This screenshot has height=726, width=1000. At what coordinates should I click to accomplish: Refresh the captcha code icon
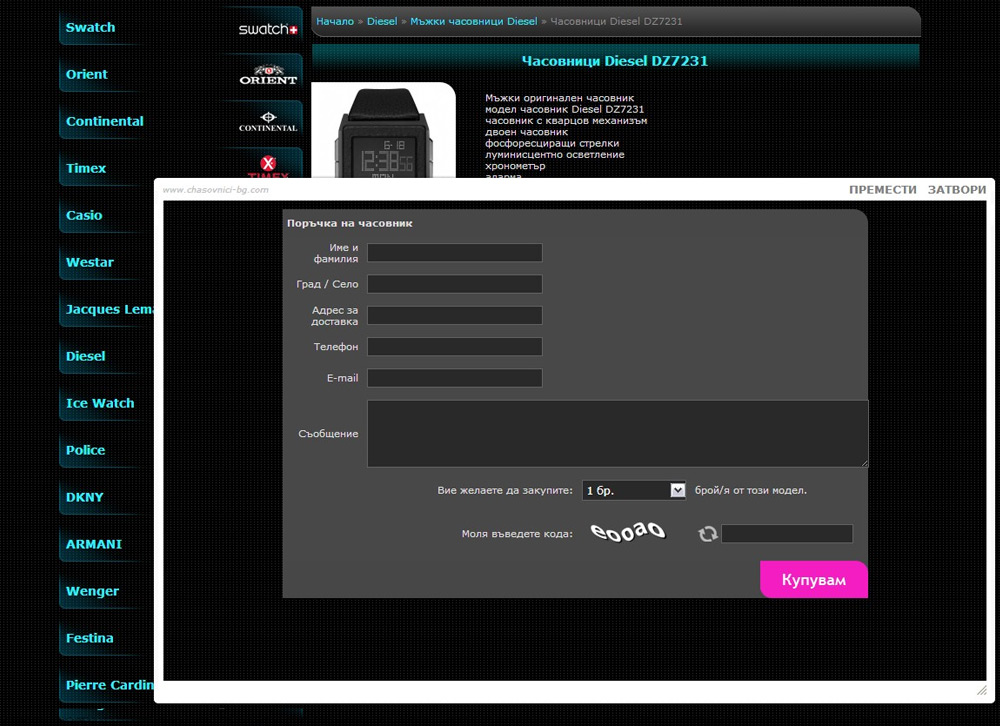pos(708,533)
